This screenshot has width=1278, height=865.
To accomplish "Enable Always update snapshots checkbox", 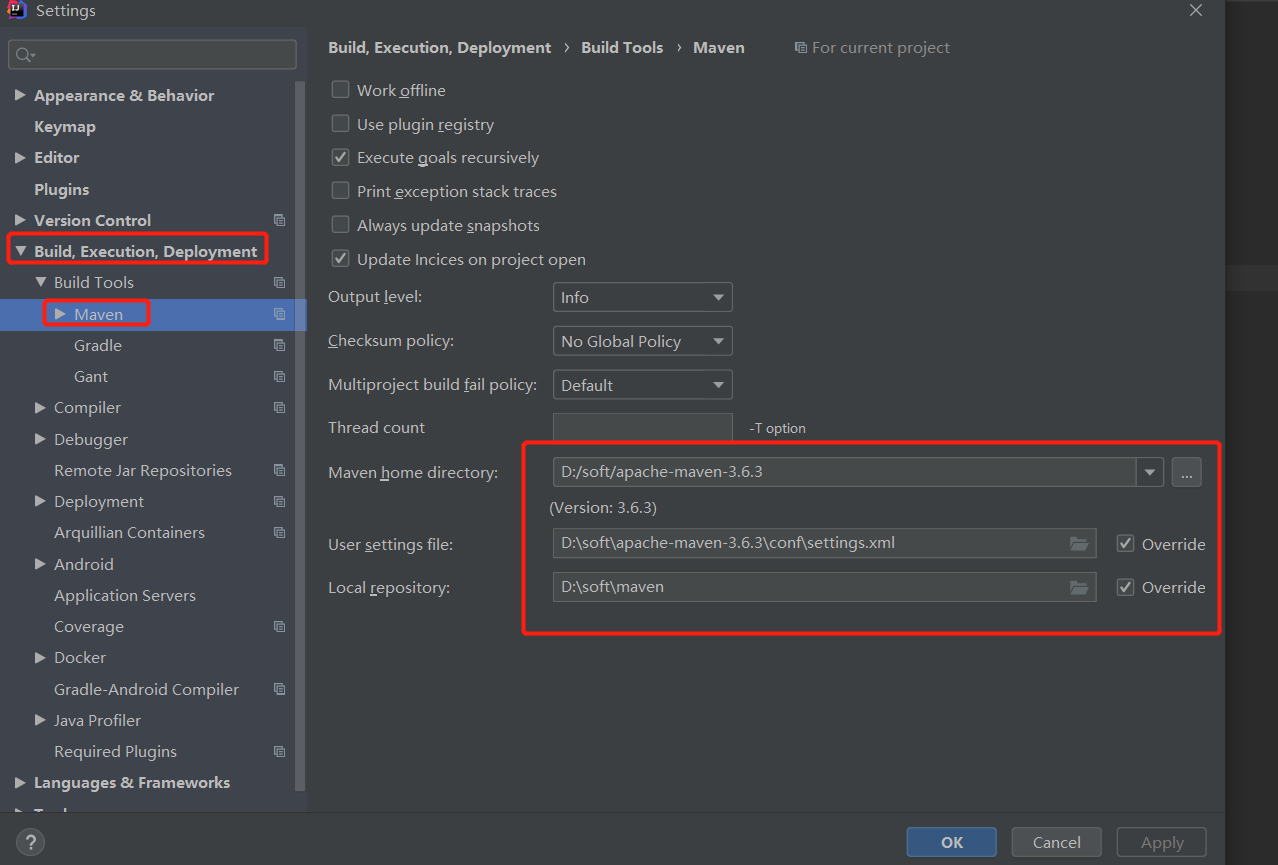I will point(340,225).
